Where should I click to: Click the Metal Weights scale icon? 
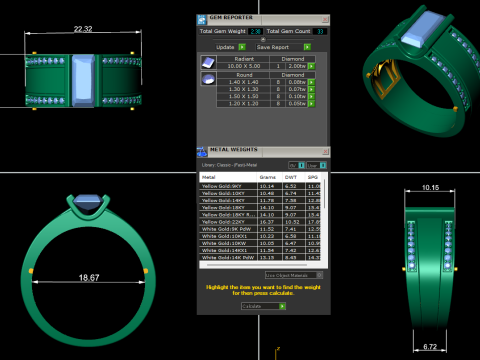[x=202, y=152]
